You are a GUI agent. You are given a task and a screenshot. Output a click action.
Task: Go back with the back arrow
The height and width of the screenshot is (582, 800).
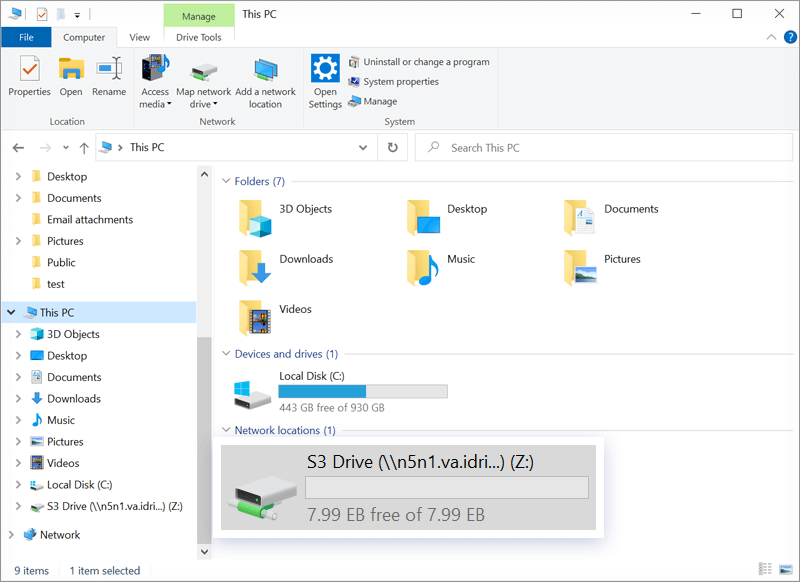point(18,148)
